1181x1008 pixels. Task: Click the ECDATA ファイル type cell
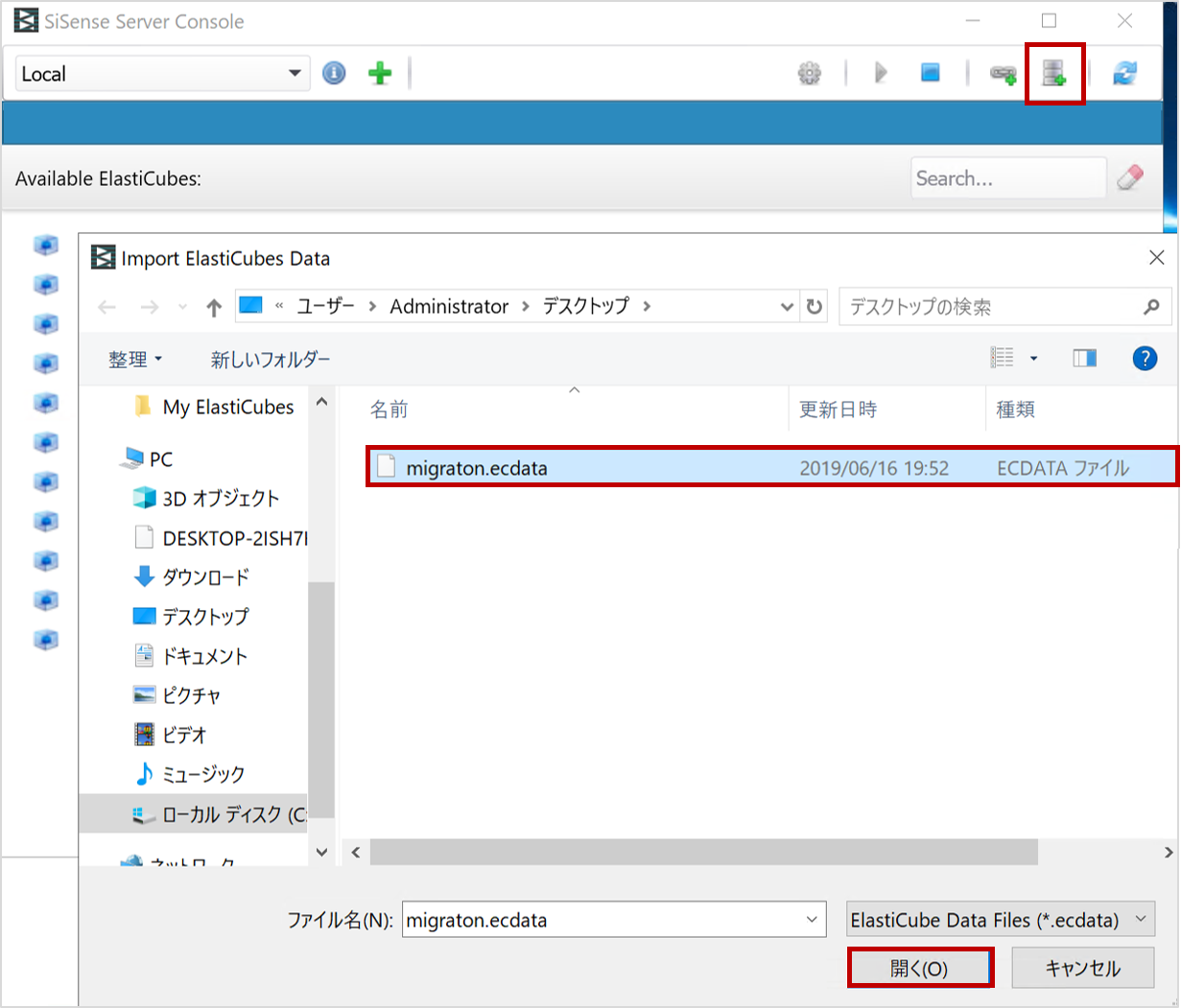click(x=1063, y=468)
